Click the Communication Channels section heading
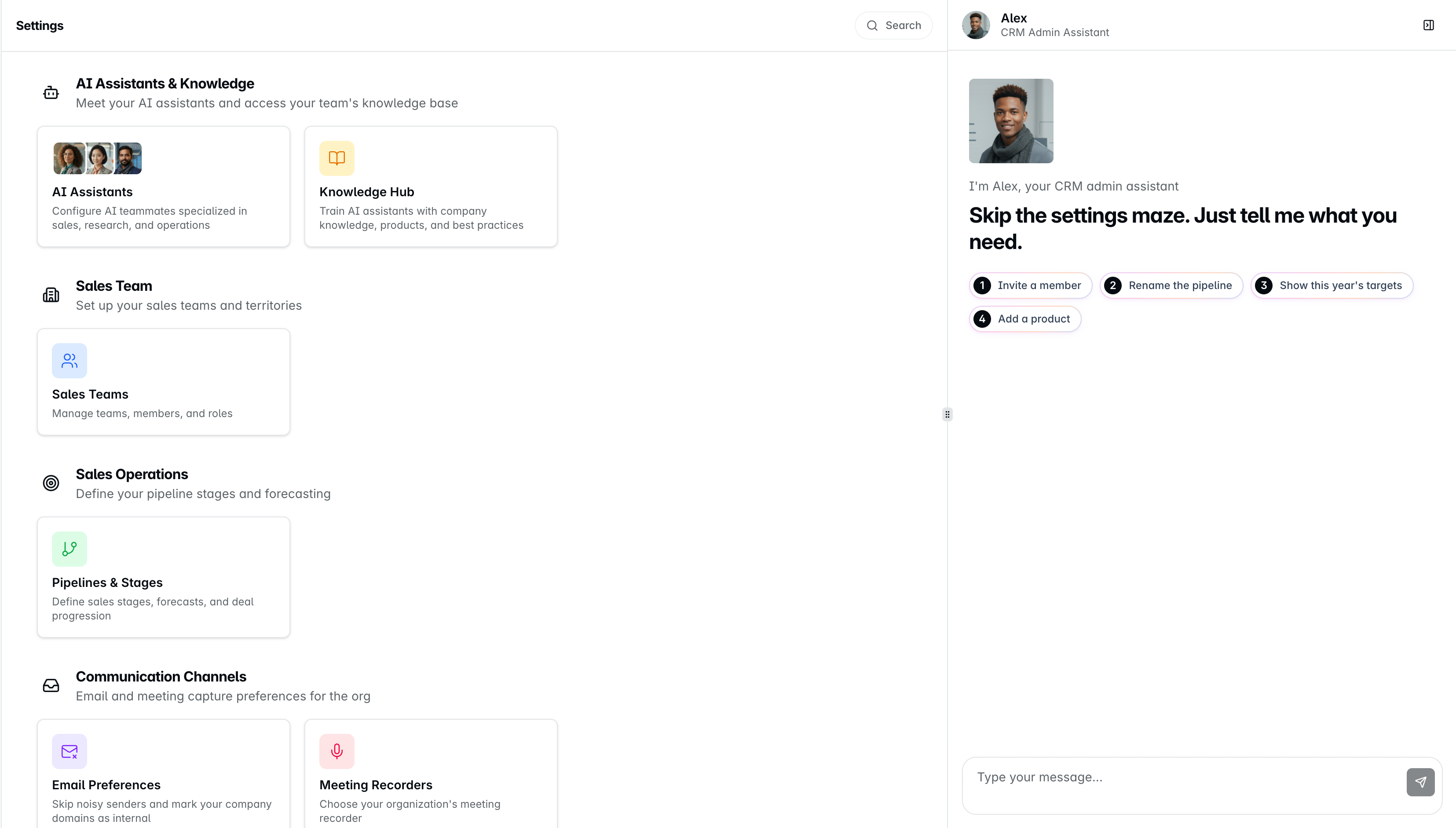Screen dimensions: 1456x828 tap(161, 677)
